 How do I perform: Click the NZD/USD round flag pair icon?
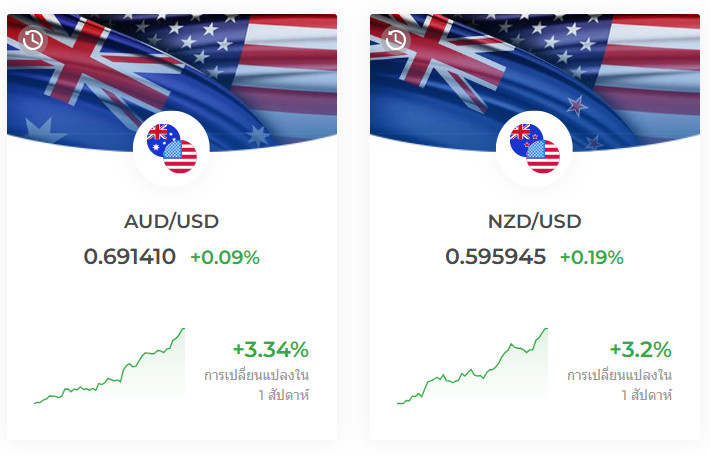click(x=534, y=149)
